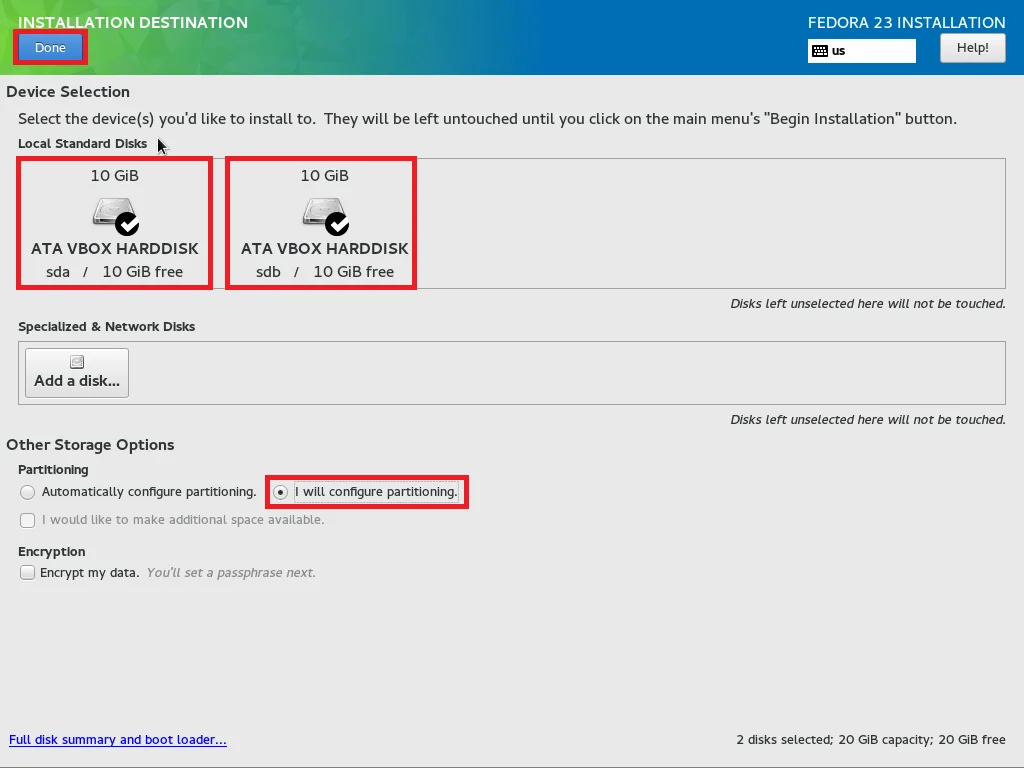Viewport: 1024px width, 768px height.
Task: Choose I will configure partitioning radio
Action: pyautogui.click(x=280, y=492)
